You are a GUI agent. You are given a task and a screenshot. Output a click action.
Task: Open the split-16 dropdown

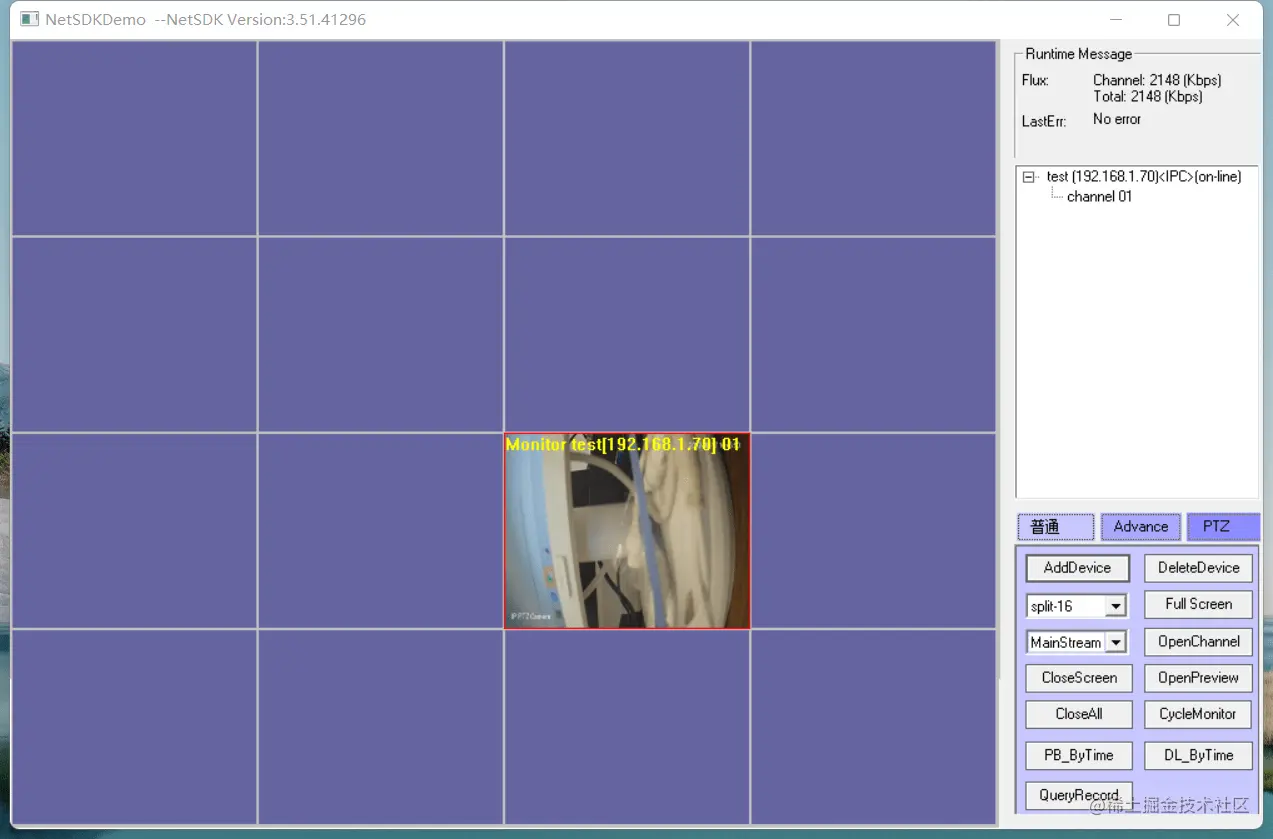tap(1116, 606)
